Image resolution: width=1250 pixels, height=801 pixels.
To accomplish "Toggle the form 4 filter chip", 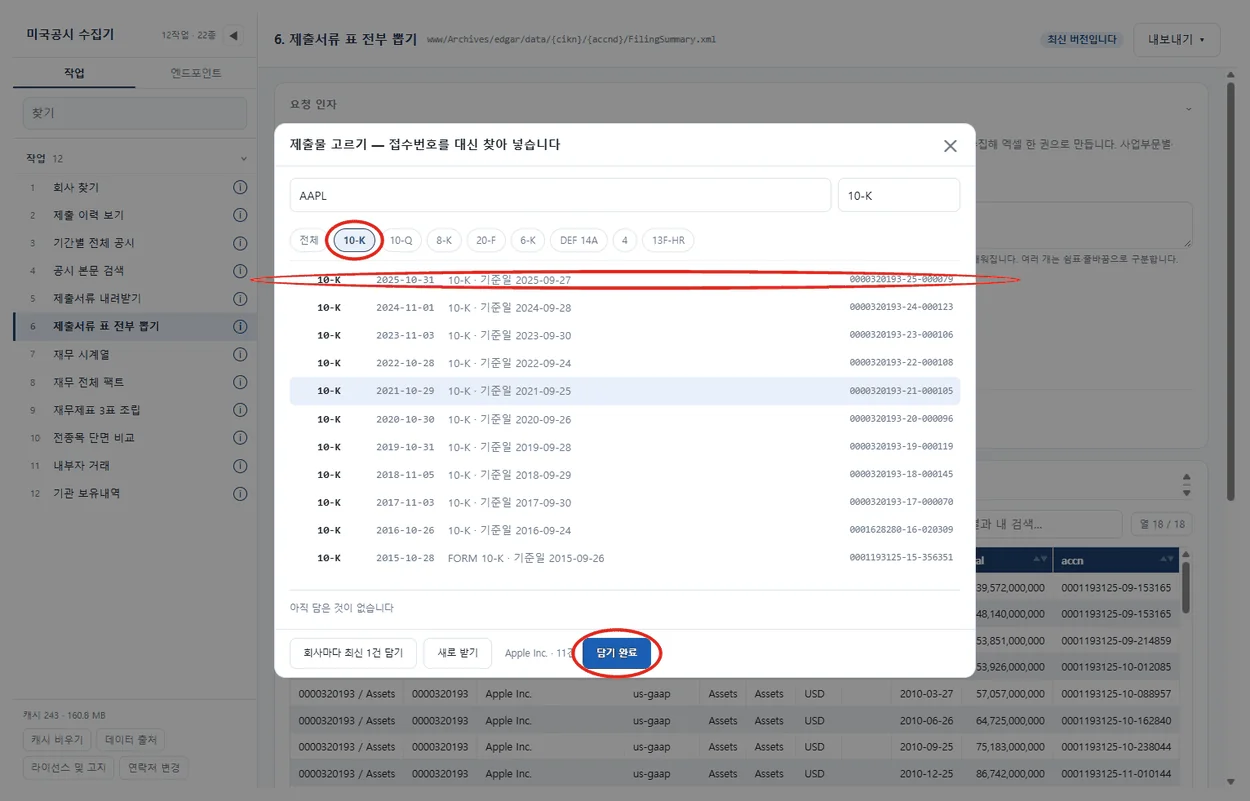I will coord(625,240).
